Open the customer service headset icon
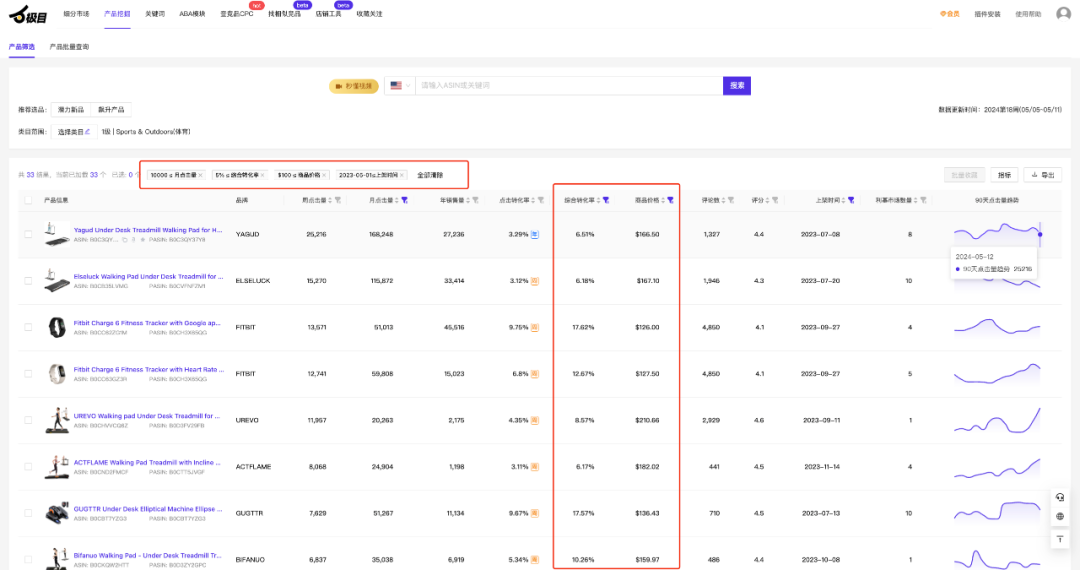Image resolution: width=1080 pixels, height=570 pixels. (x=1059, y=497)
